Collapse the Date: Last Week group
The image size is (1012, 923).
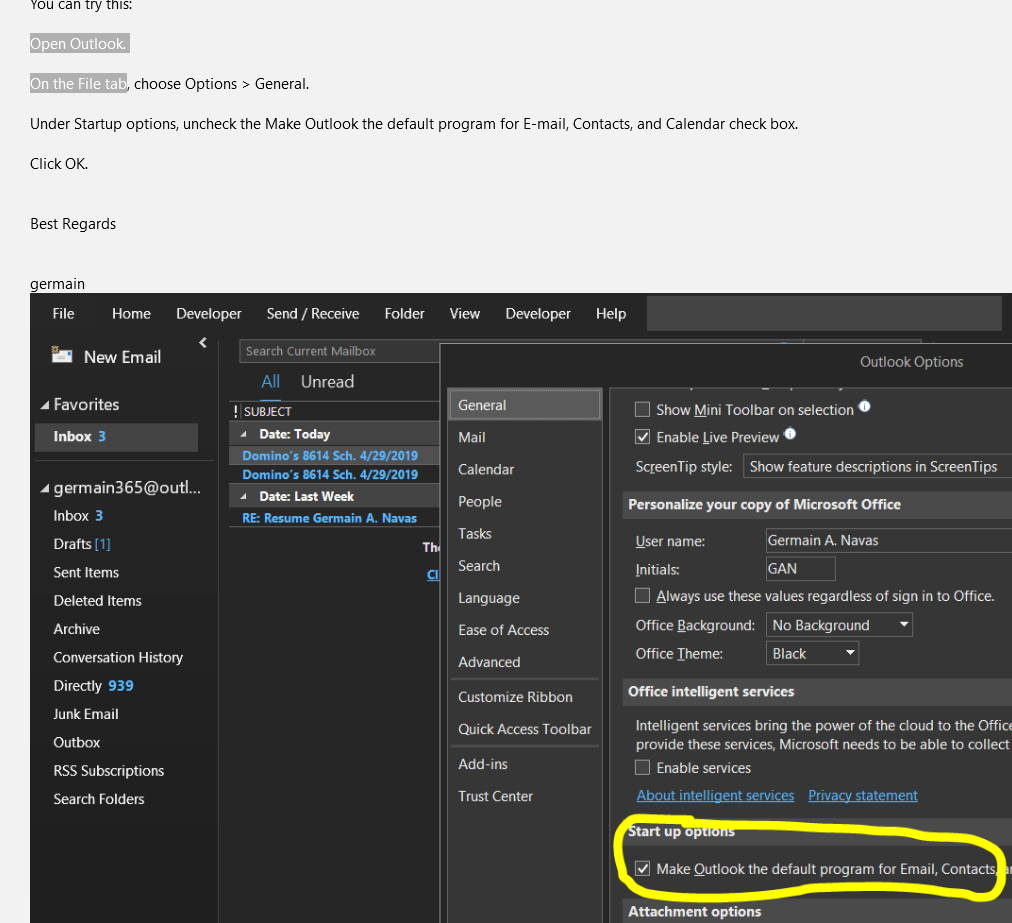[x=244, y=496]
